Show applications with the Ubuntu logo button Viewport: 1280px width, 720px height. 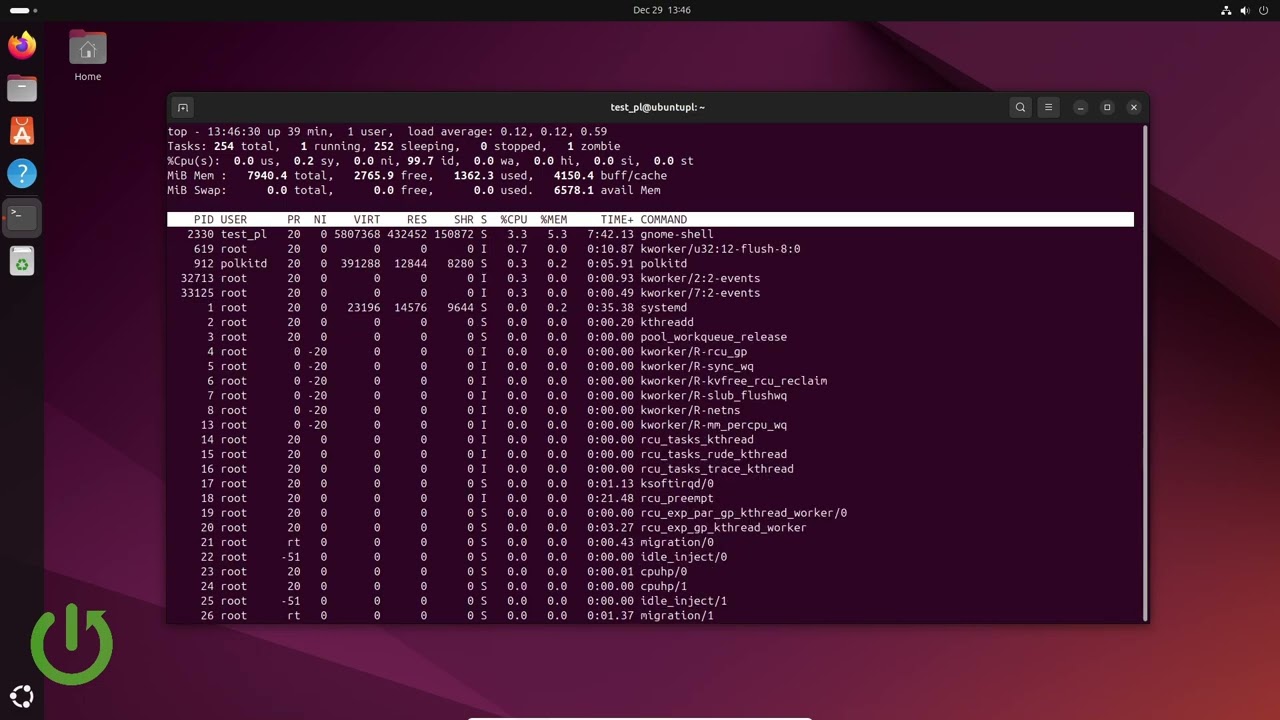[x=22, y=697]
